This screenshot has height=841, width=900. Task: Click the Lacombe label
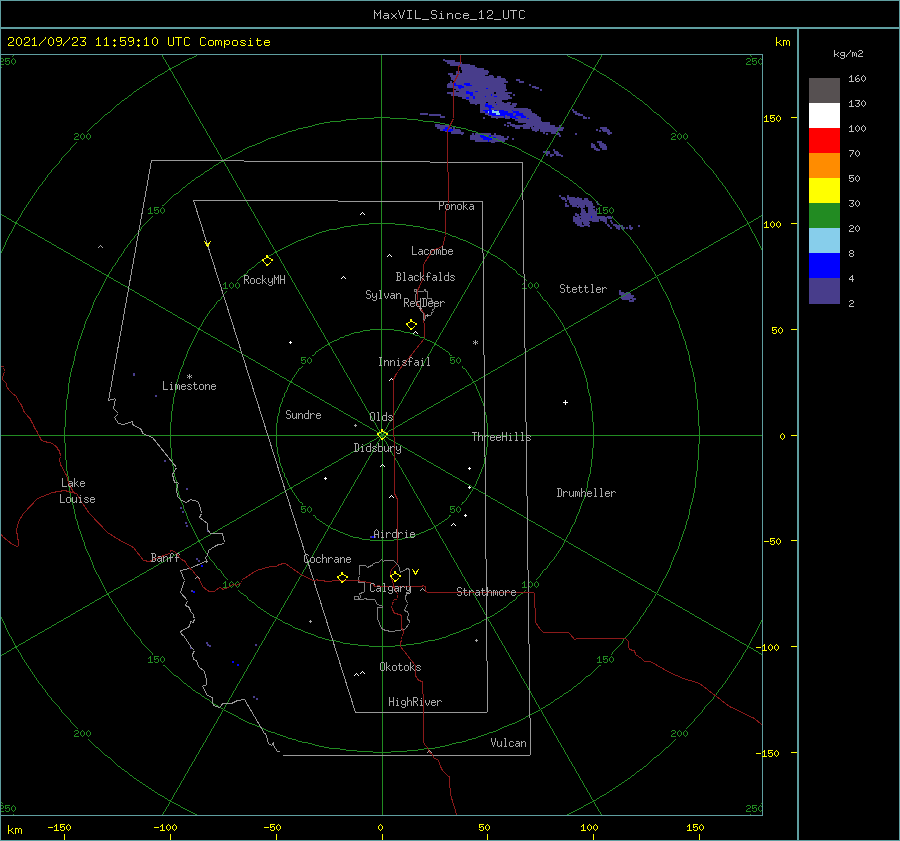click(x=432, y=251)
